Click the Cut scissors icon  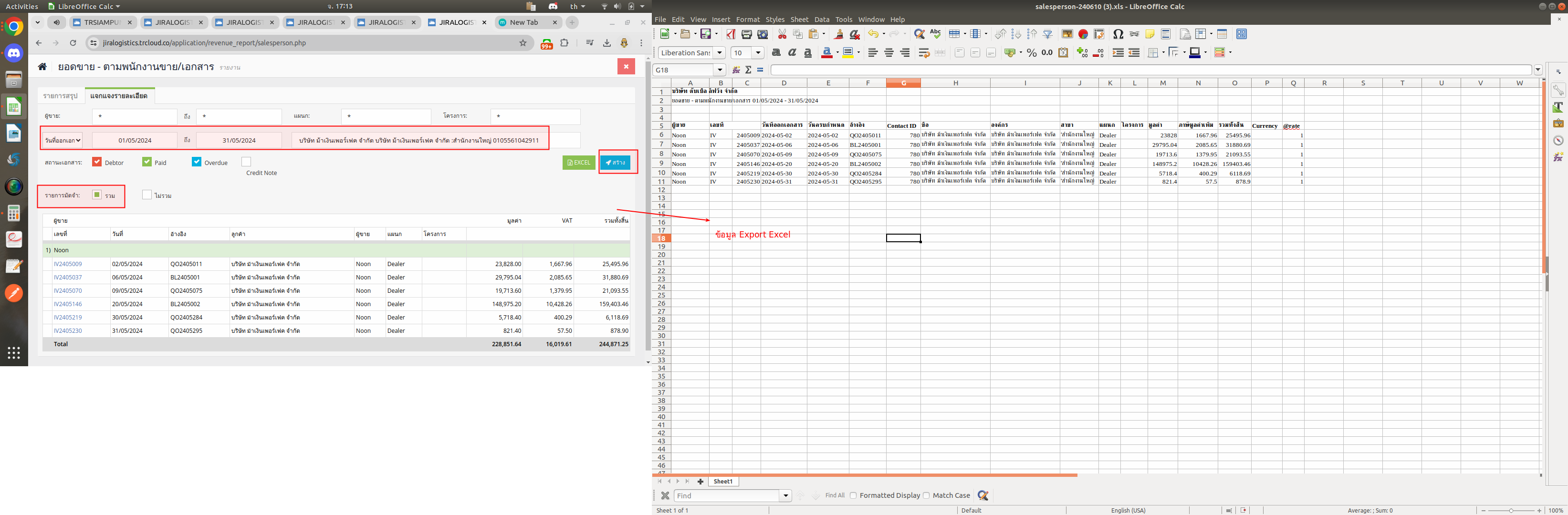coord(782,34)
